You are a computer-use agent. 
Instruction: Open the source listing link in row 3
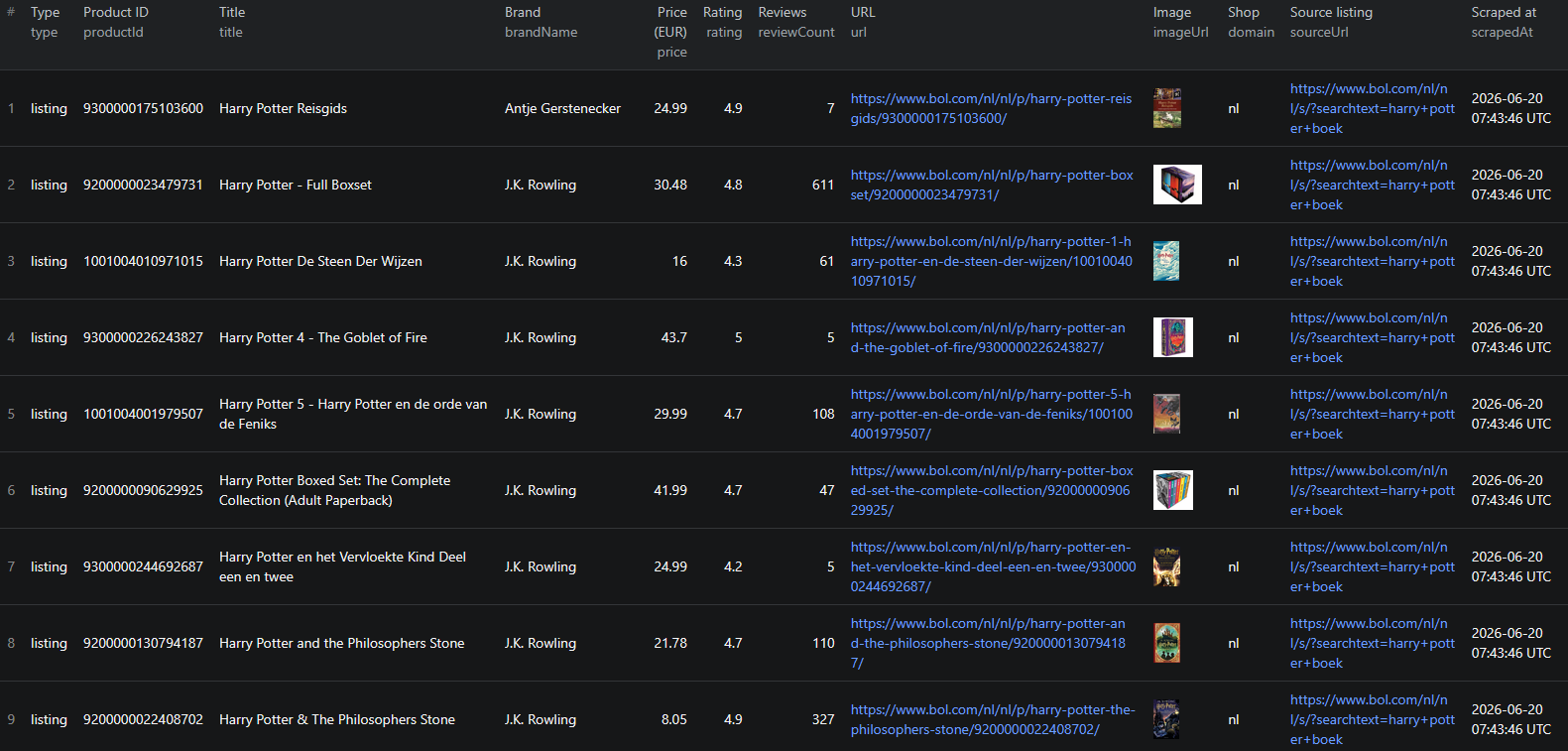tap(1373, 261)
